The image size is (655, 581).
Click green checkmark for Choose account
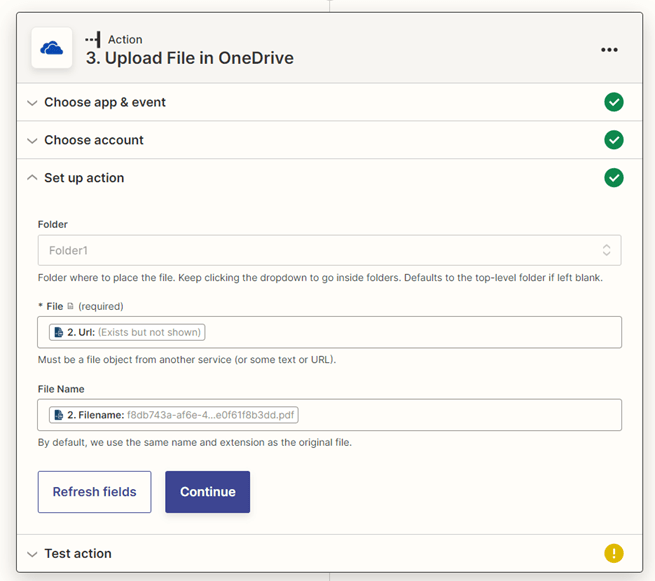pyautogui.click(x=614, y=140)
